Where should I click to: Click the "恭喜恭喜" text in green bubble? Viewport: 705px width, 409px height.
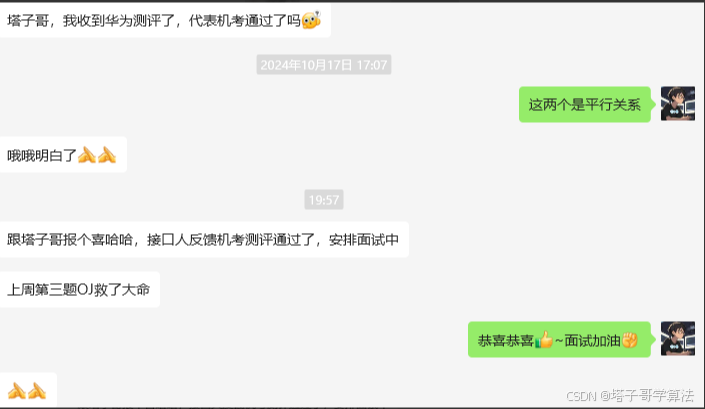pyautogui.click(x=505, y=340)
